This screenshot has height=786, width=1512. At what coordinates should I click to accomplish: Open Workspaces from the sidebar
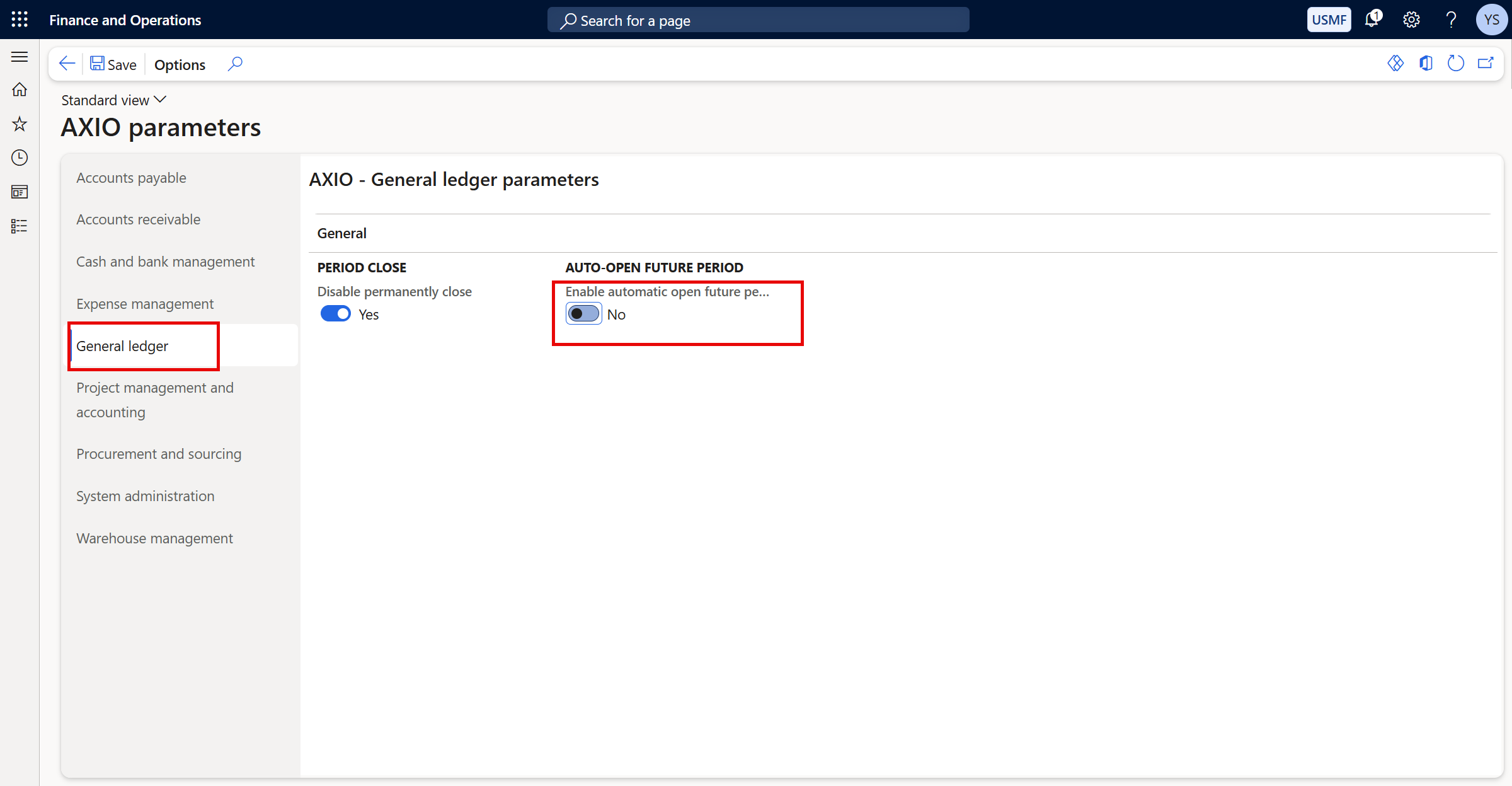tap(20, 192)
